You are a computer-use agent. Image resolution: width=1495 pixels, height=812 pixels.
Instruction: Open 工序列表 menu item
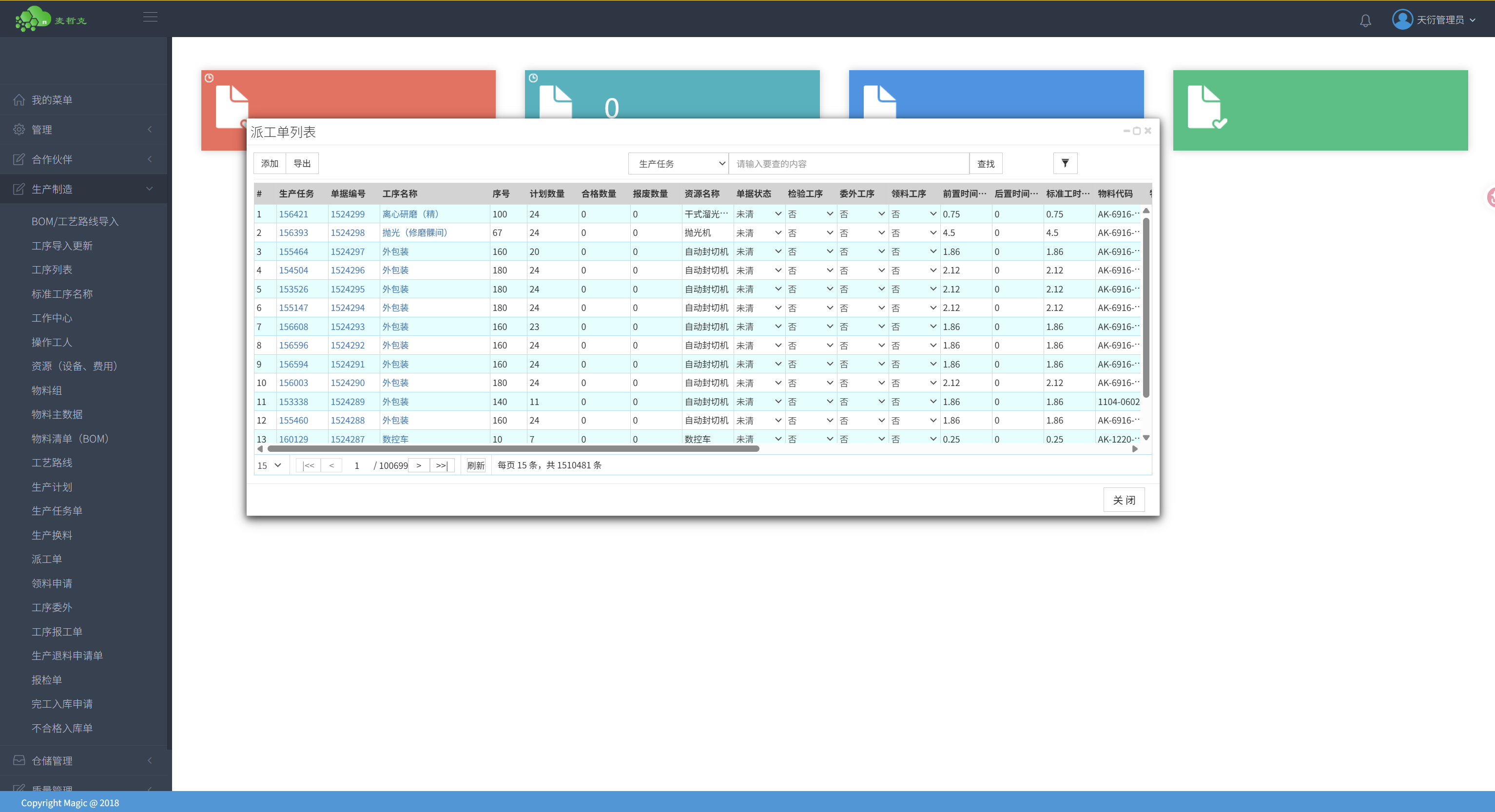click(x=52, y=270)
